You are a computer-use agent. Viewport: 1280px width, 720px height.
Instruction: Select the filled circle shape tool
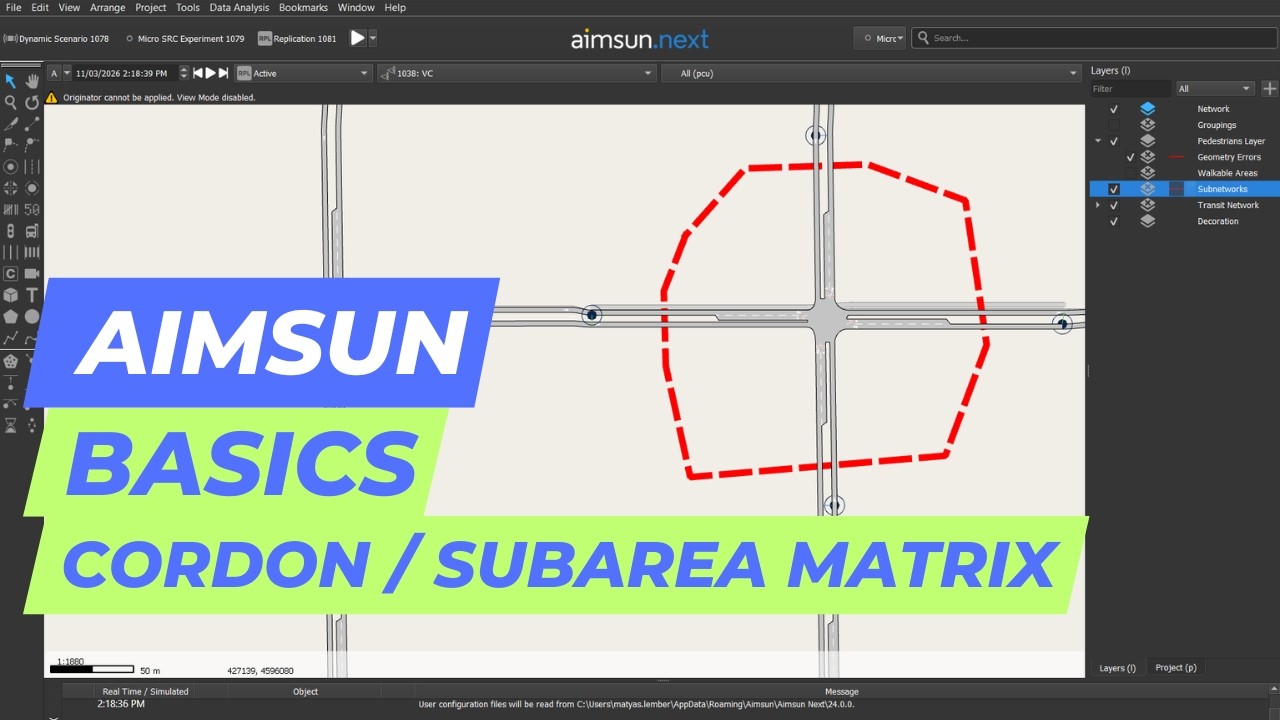(x=32, y=316)
